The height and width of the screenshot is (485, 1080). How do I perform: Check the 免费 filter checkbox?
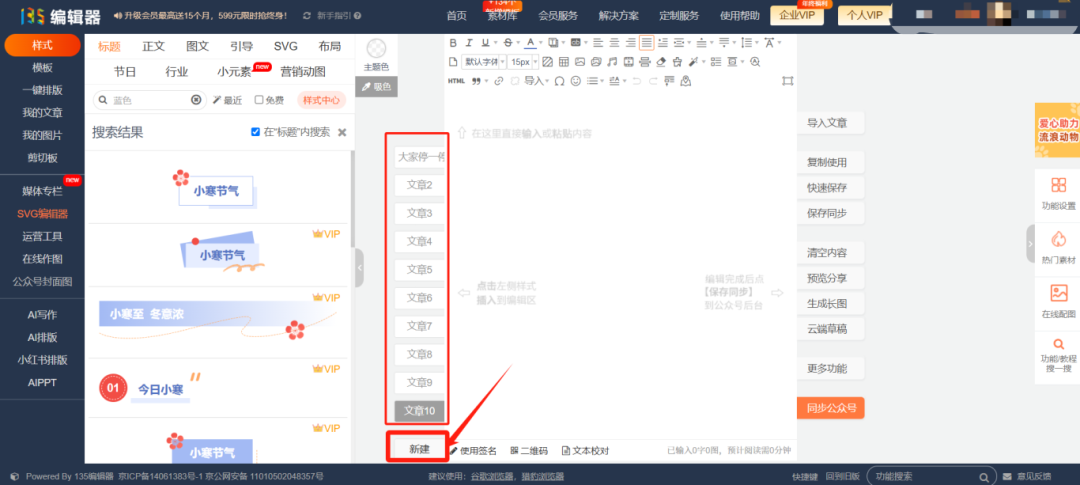tap(259, 100)
